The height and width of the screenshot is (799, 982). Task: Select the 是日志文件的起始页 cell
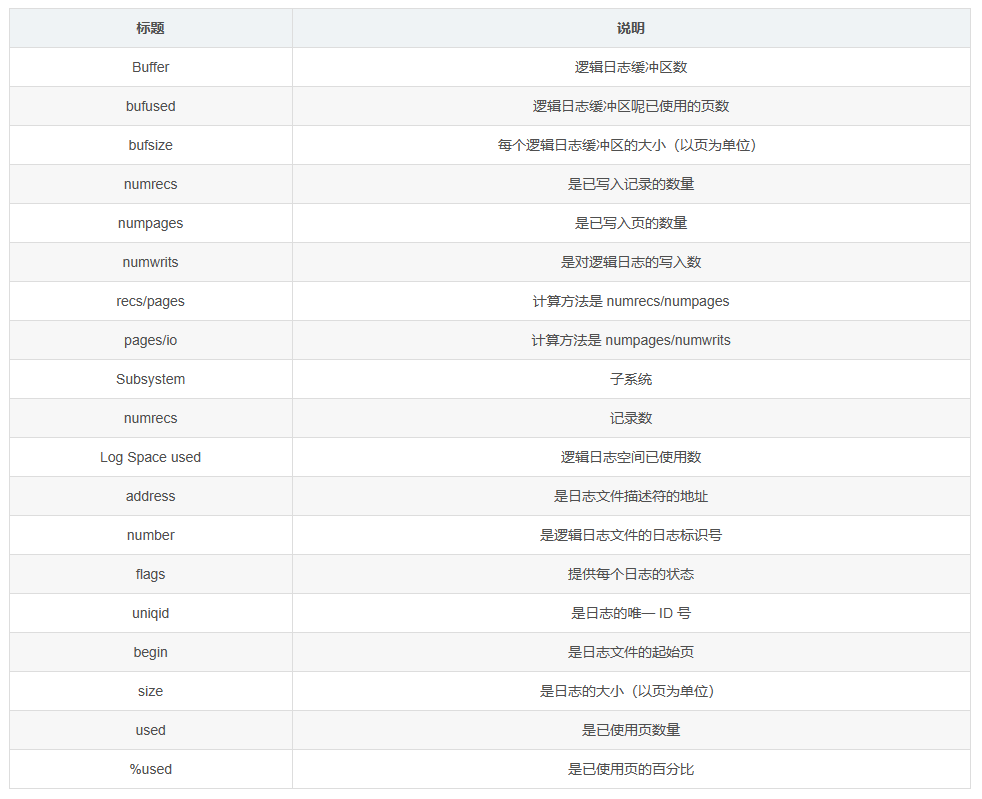click(x=631, y=652)
